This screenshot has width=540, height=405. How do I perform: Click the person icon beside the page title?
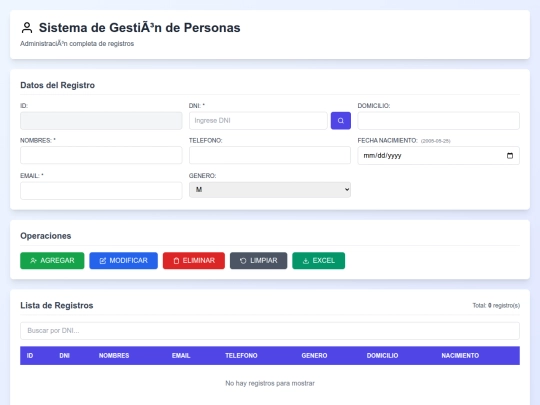pyautogui.click(x=27, y=28)
